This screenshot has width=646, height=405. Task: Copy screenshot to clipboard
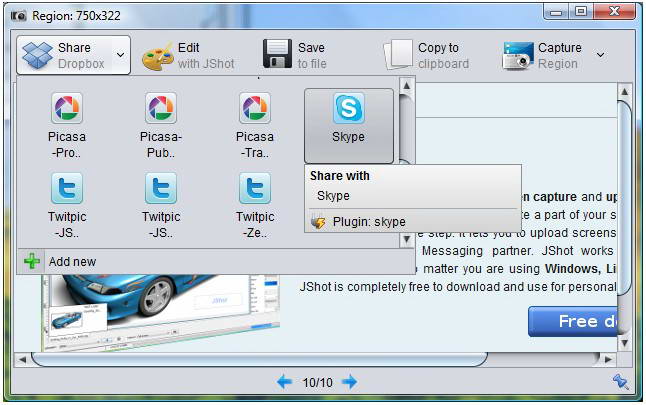(x=426, y=55)
